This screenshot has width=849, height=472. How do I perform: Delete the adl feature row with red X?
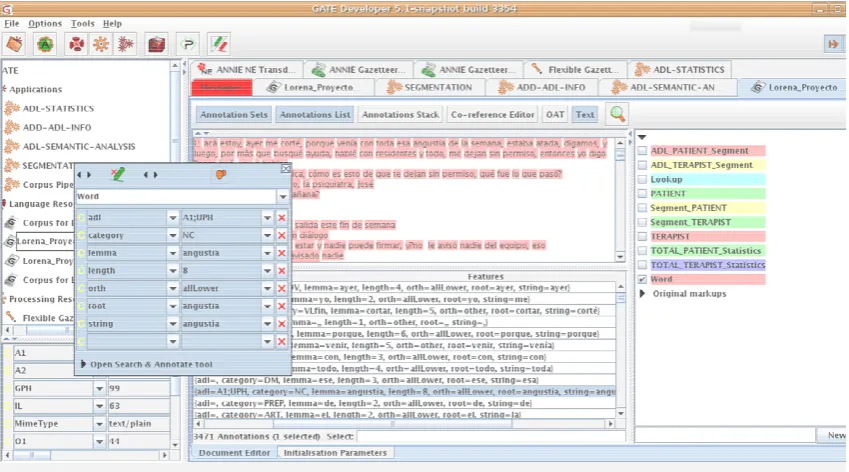(282, 218)
